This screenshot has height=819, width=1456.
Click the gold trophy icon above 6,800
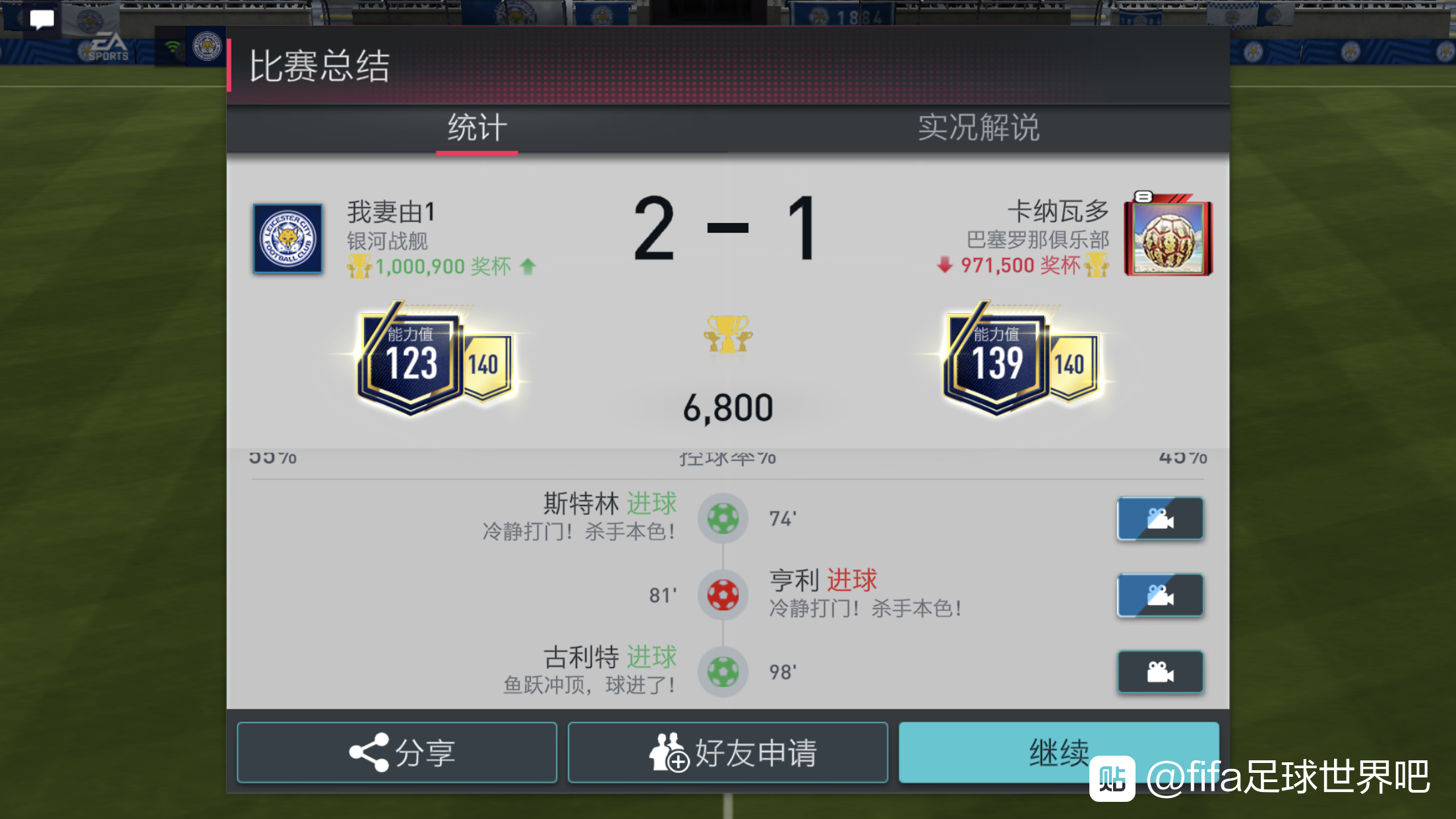point(727,334)
